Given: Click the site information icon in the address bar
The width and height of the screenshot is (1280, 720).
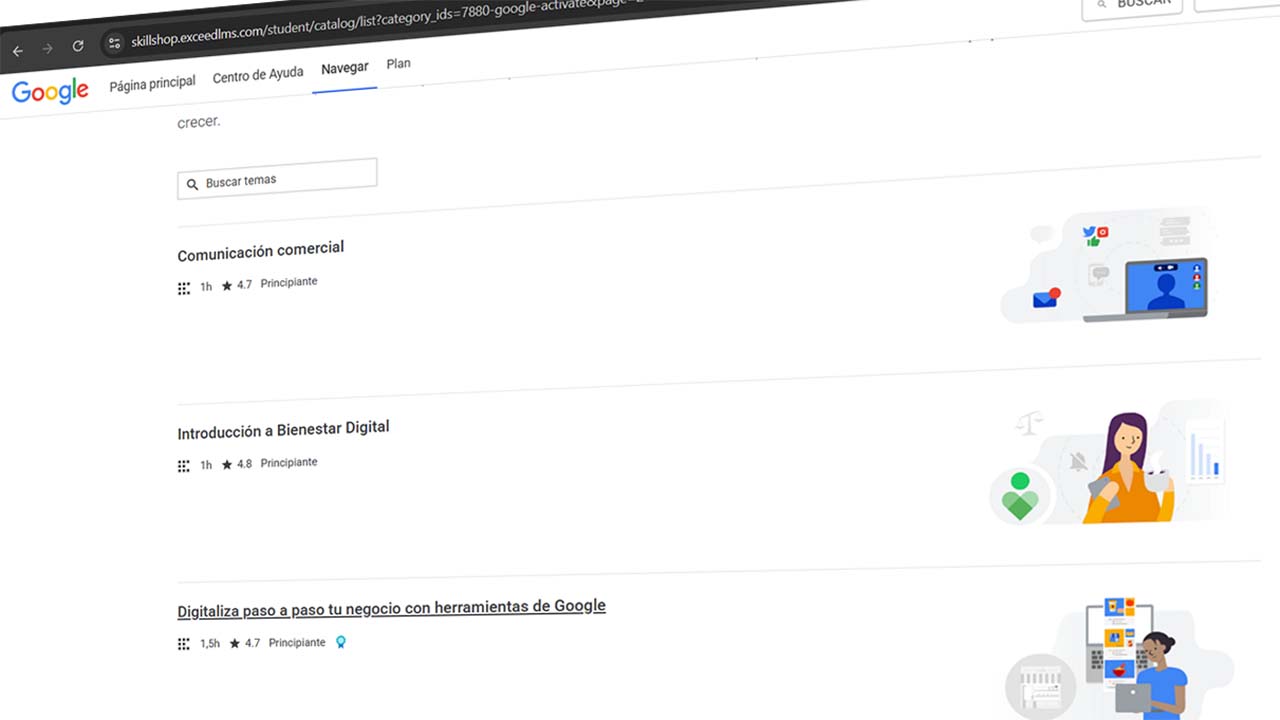Looking at the screenshot, I should tap(114, 43).
